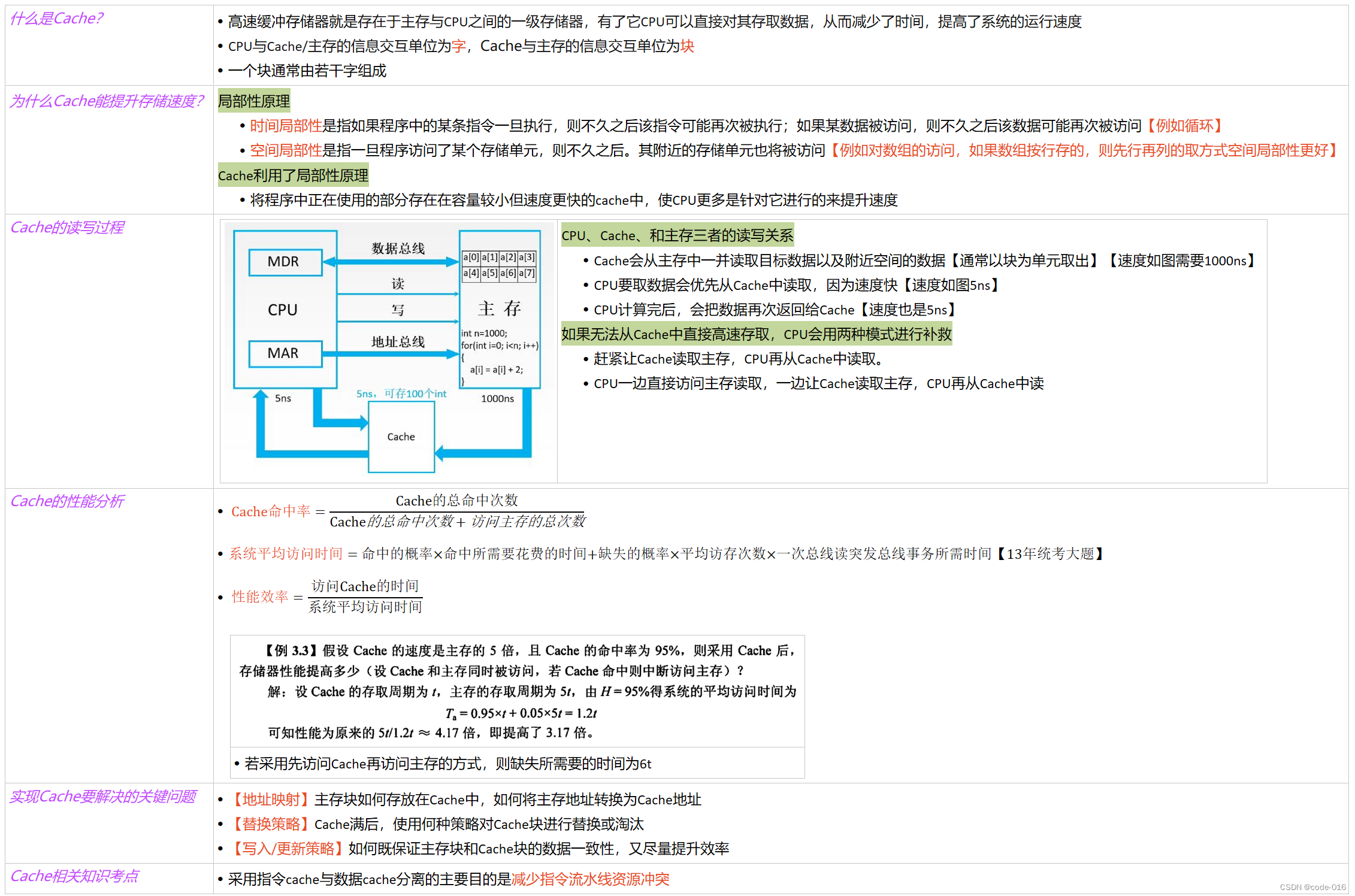1355x896 pixels.
Task: Click the heading 为什么Cache能提升存储速度?
Action: click(106, 101)
